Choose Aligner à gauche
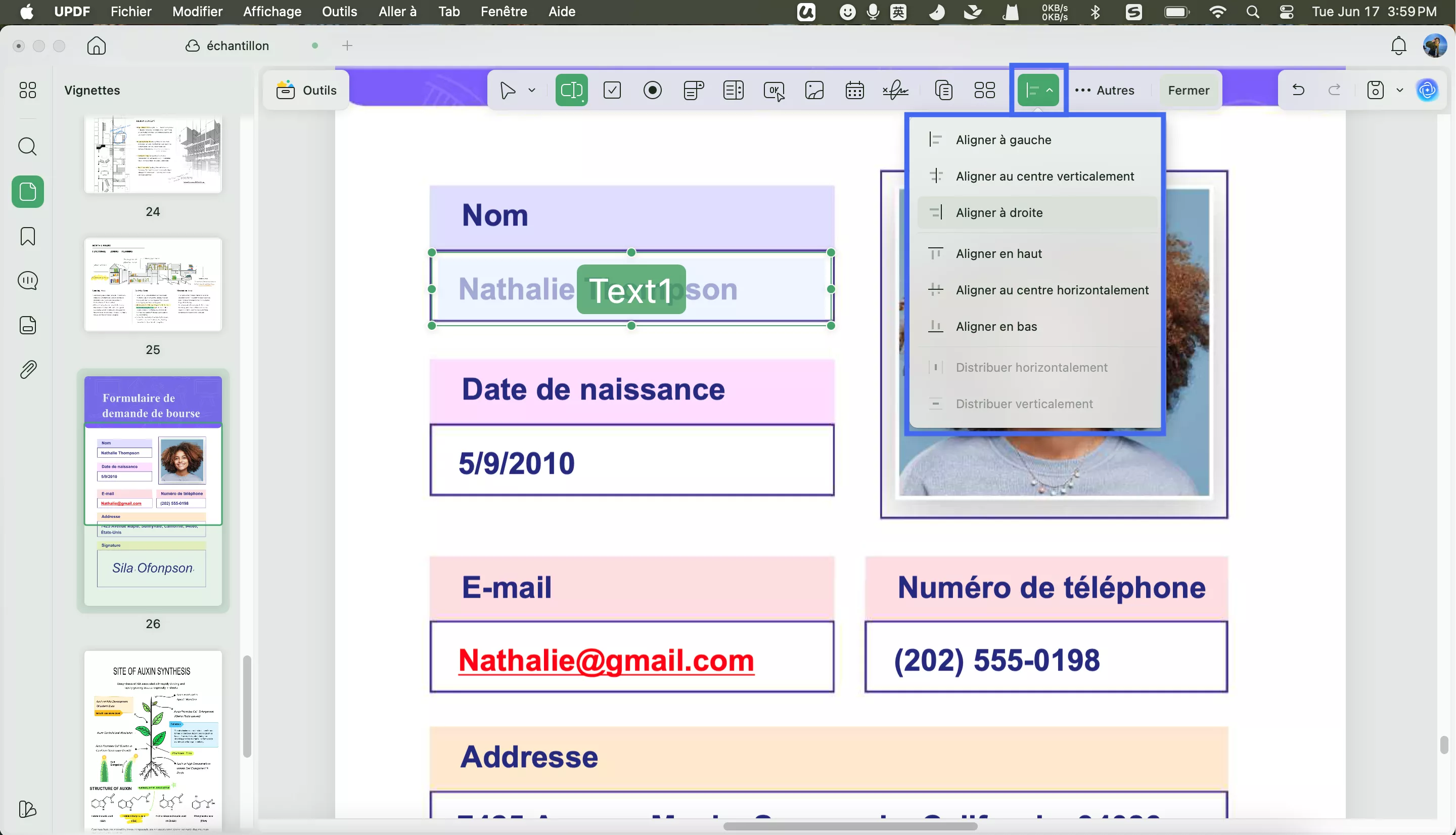This screenshot has width=1456, height=835. pos(1037,140)
